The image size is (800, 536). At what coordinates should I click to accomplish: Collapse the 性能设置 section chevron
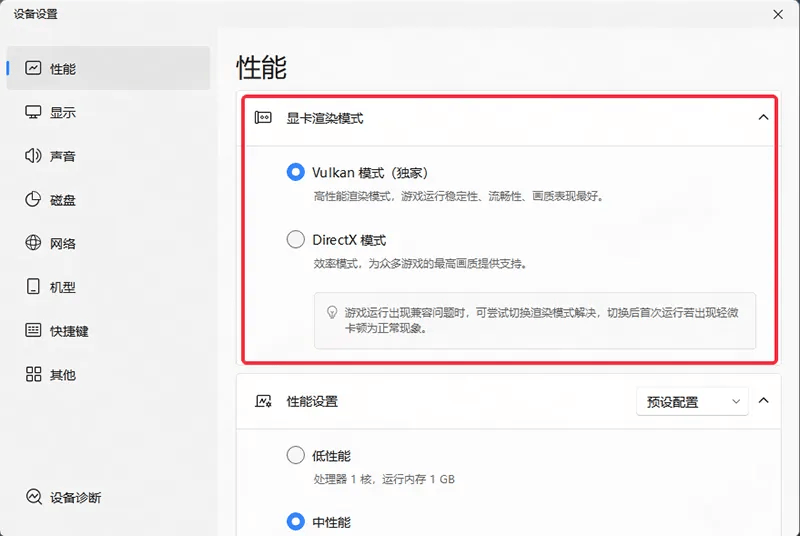coord(763,401)
